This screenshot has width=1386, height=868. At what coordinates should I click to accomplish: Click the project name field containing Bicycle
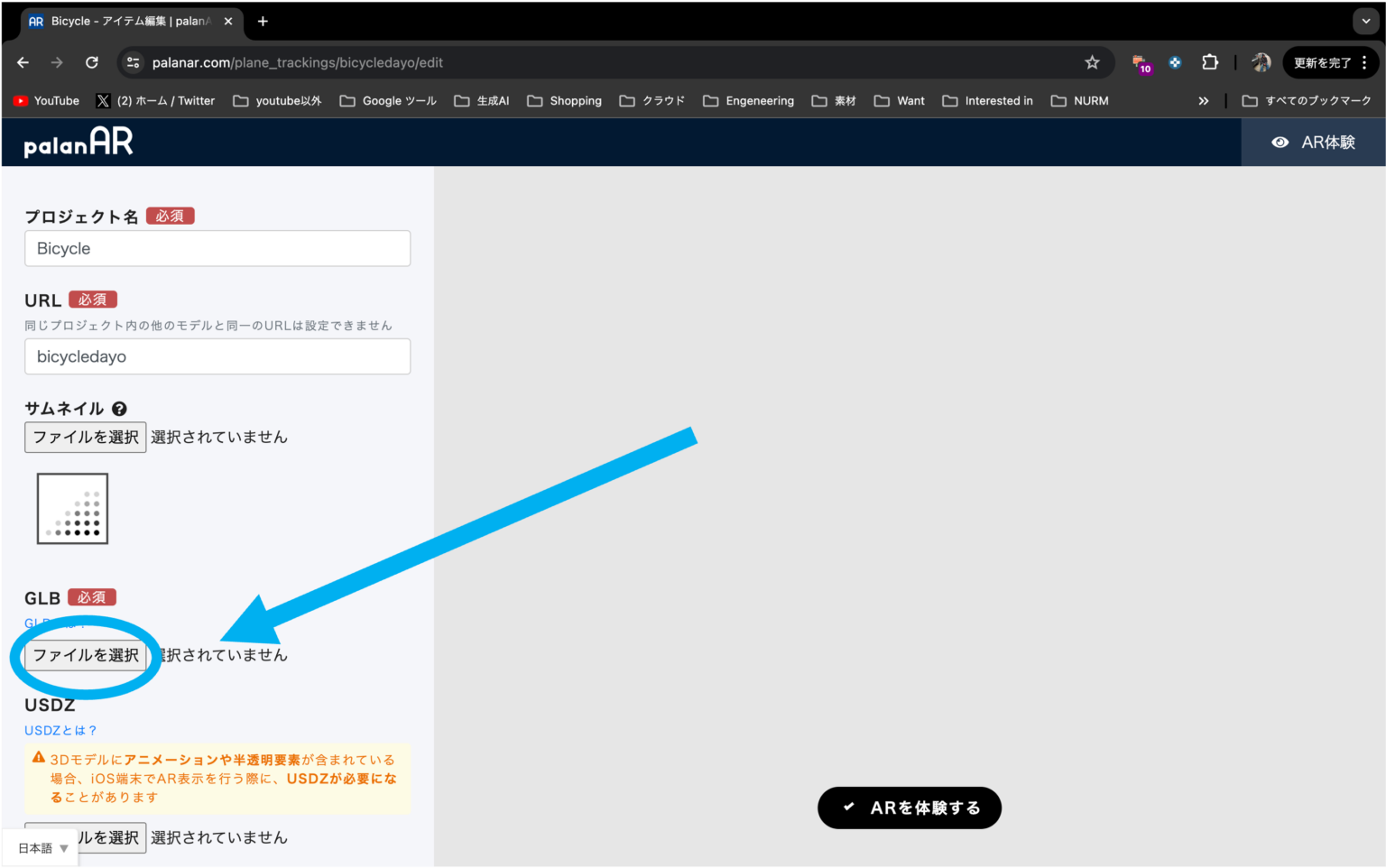(x=217, y=248)
